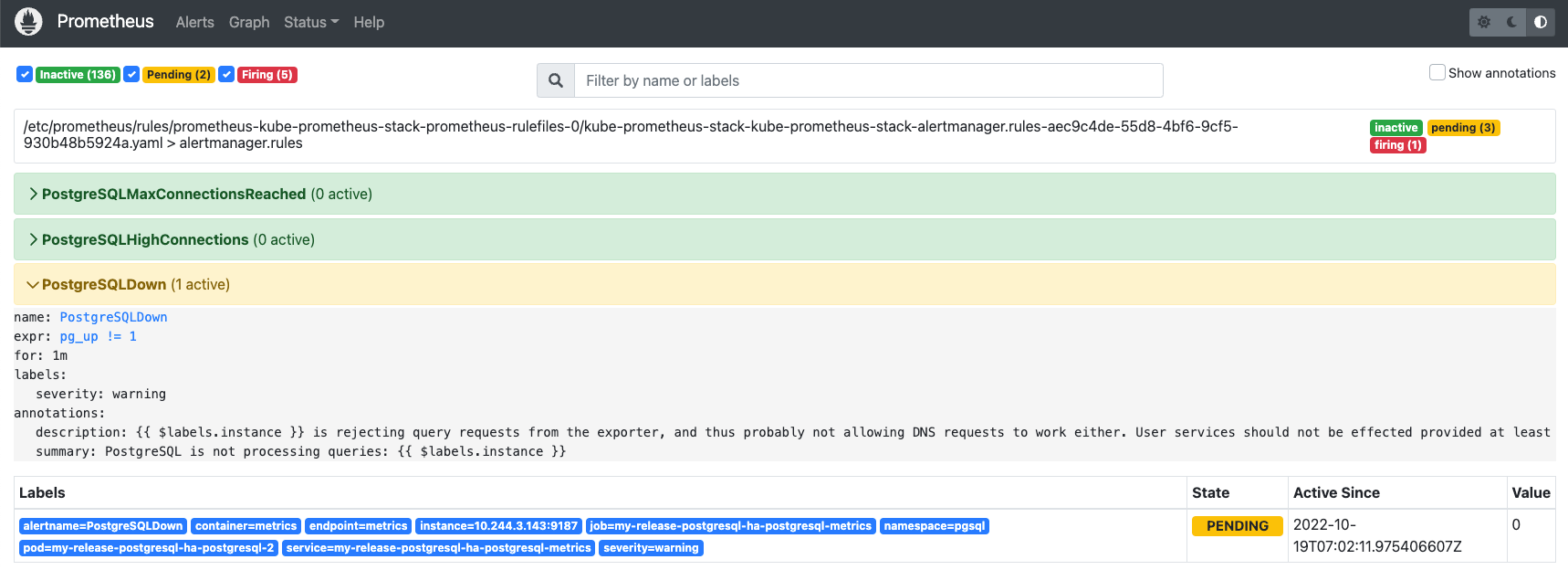Expand the PostgreSQLMaxConnectionsReached alert rule

pos(785,194)
